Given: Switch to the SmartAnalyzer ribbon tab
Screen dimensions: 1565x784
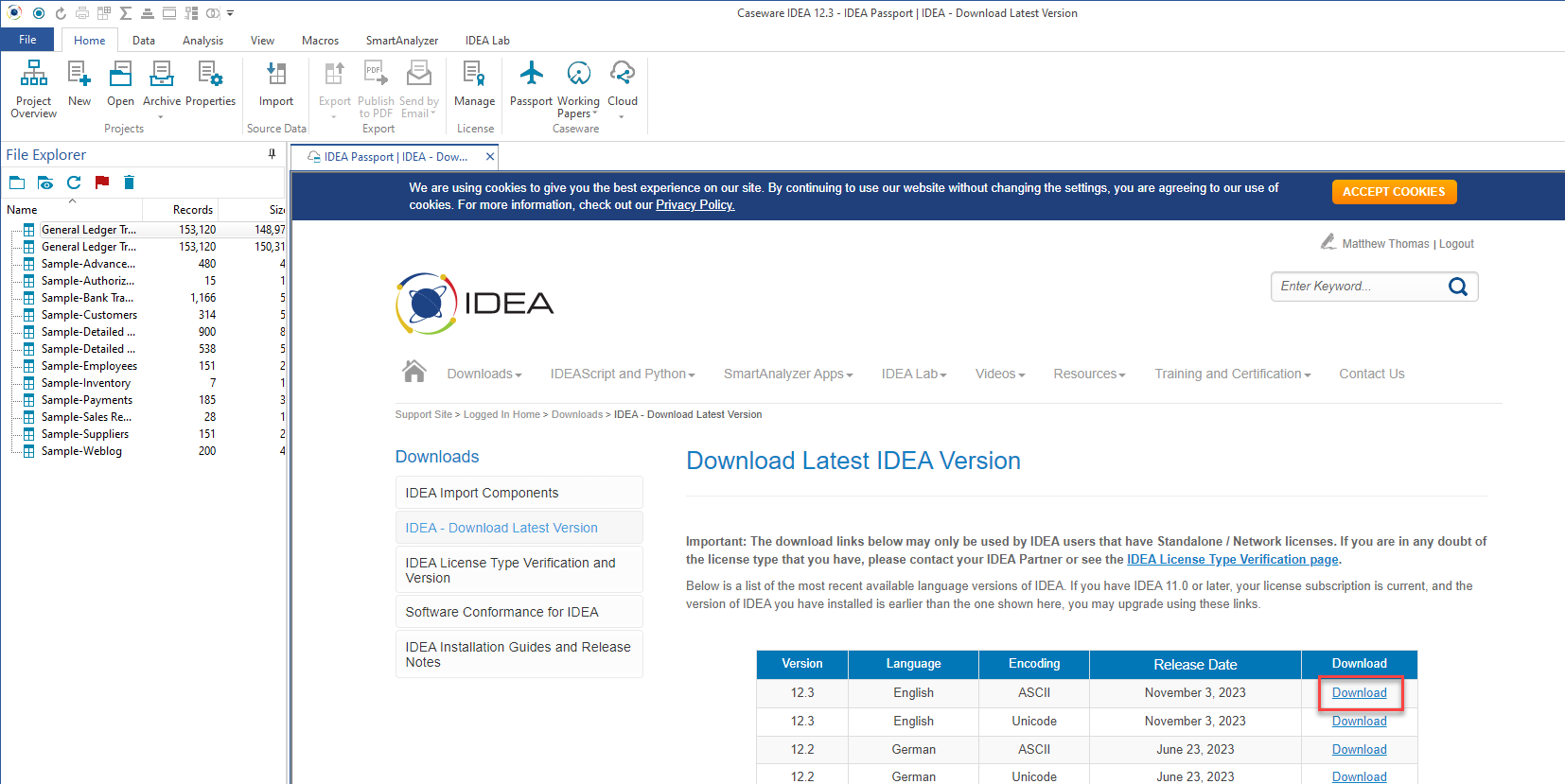Looking at the screenshot, I should [402, 41].
